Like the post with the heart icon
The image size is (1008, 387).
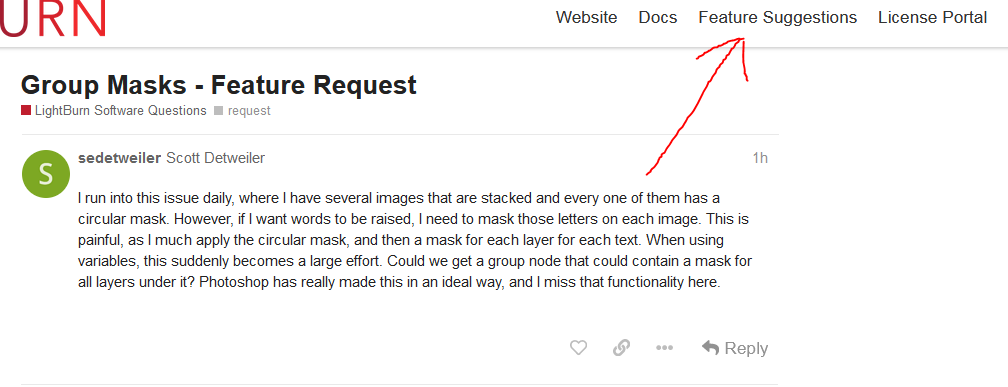(x=579, y=348)
